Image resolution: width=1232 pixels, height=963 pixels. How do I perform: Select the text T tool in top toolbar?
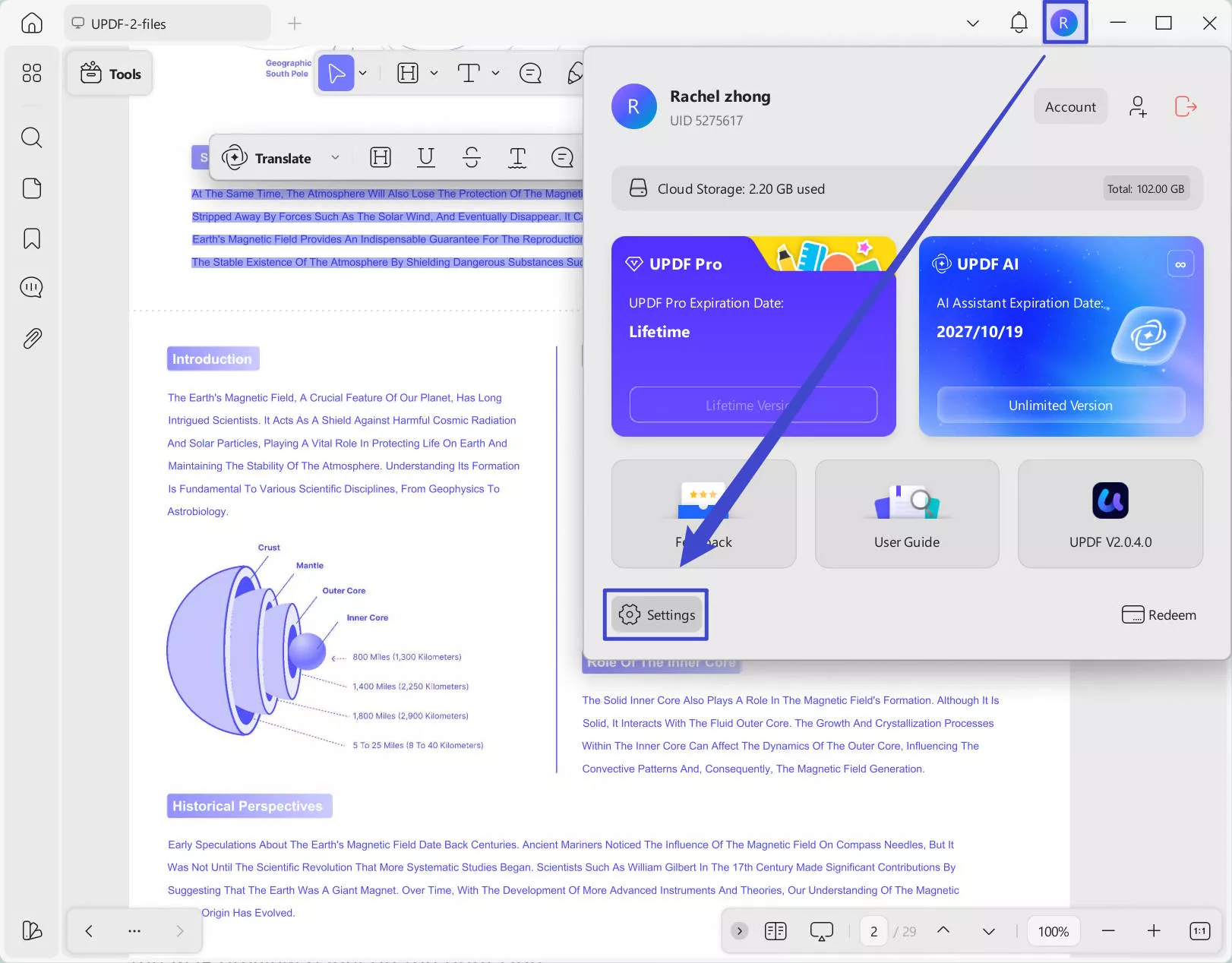coord(469,73)
